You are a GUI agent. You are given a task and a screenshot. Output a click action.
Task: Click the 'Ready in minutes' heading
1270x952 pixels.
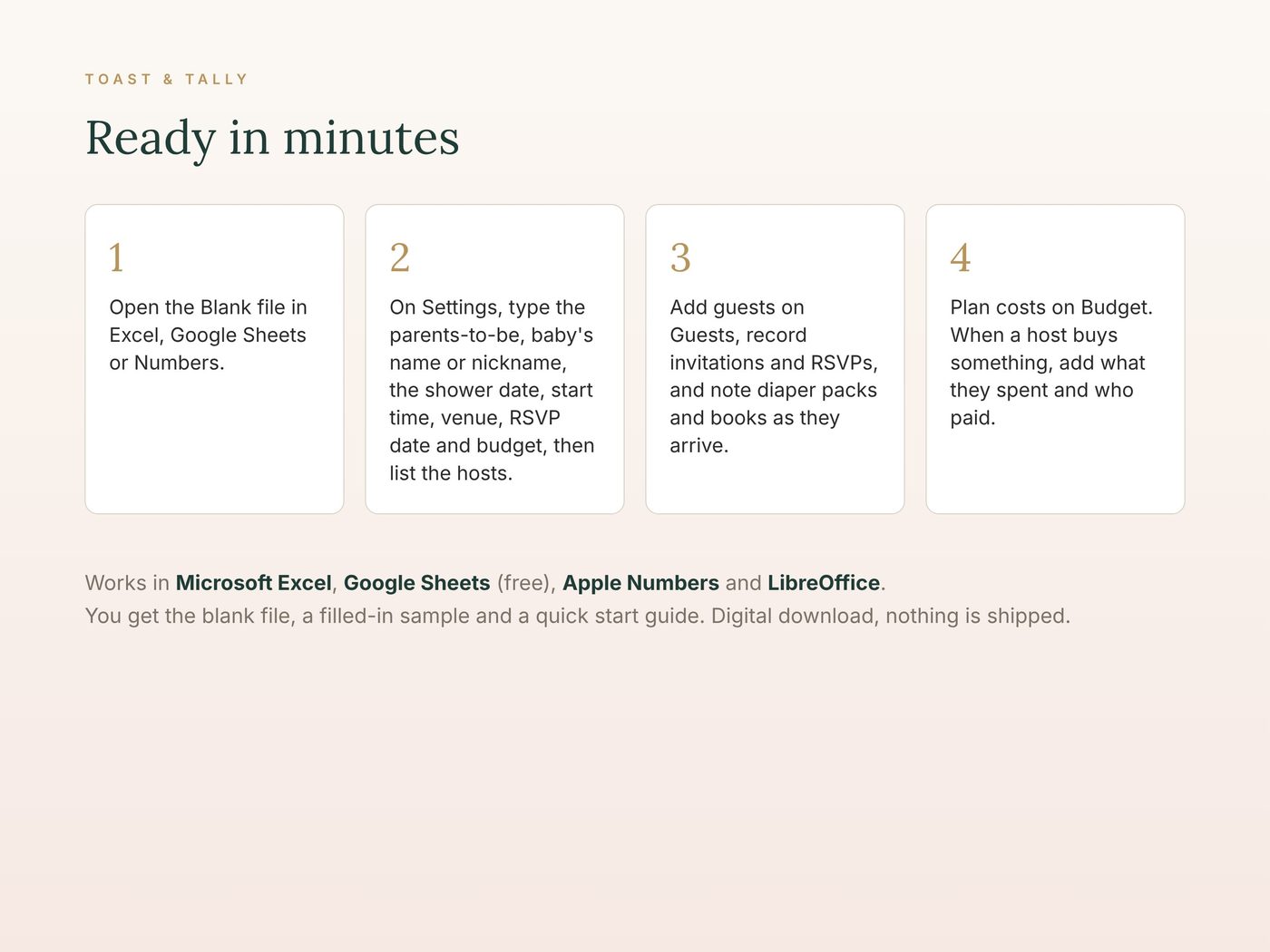(x=272, y=138)
